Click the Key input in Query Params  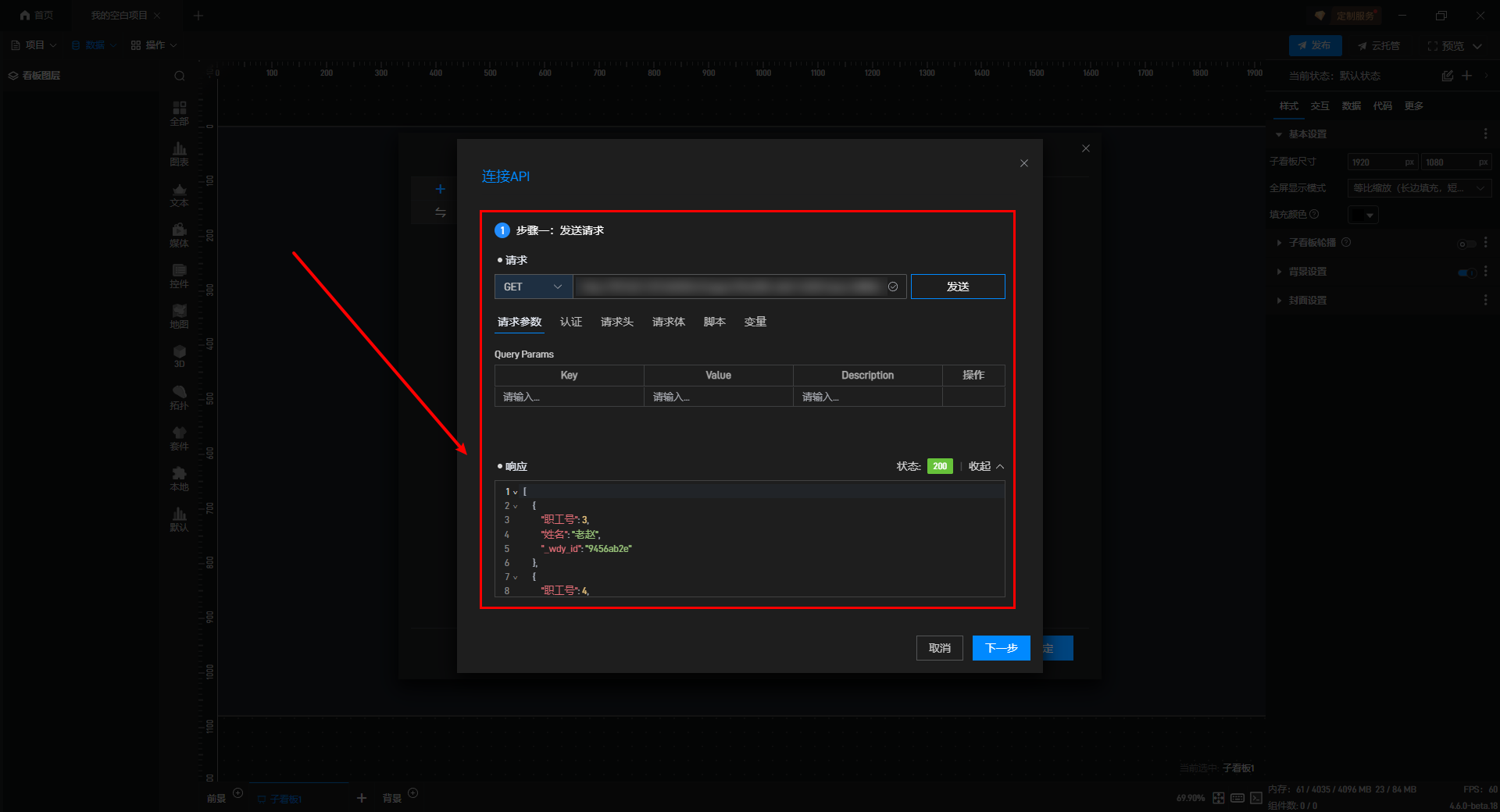click(x=569, y=397)
